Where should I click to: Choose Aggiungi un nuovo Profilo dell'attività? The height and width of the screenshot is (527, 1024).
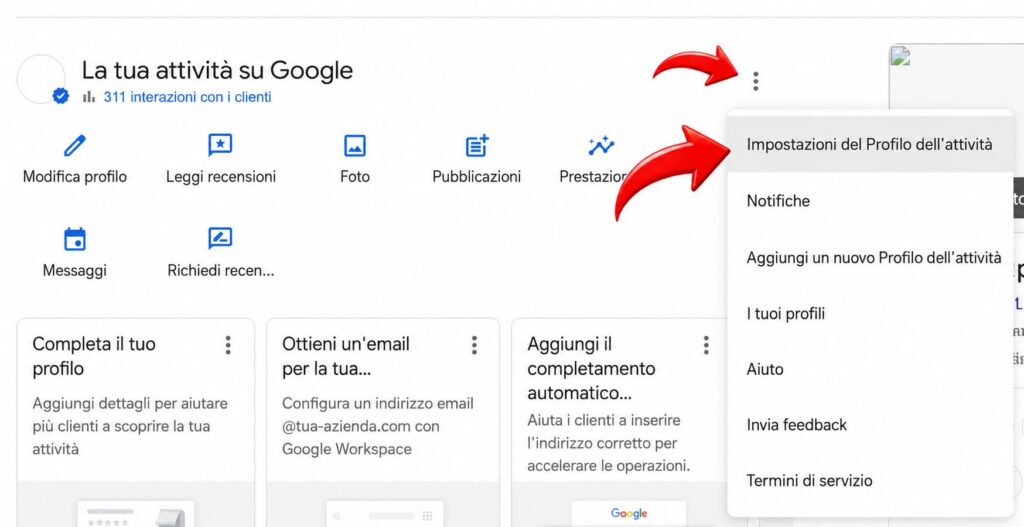point(870,257)
